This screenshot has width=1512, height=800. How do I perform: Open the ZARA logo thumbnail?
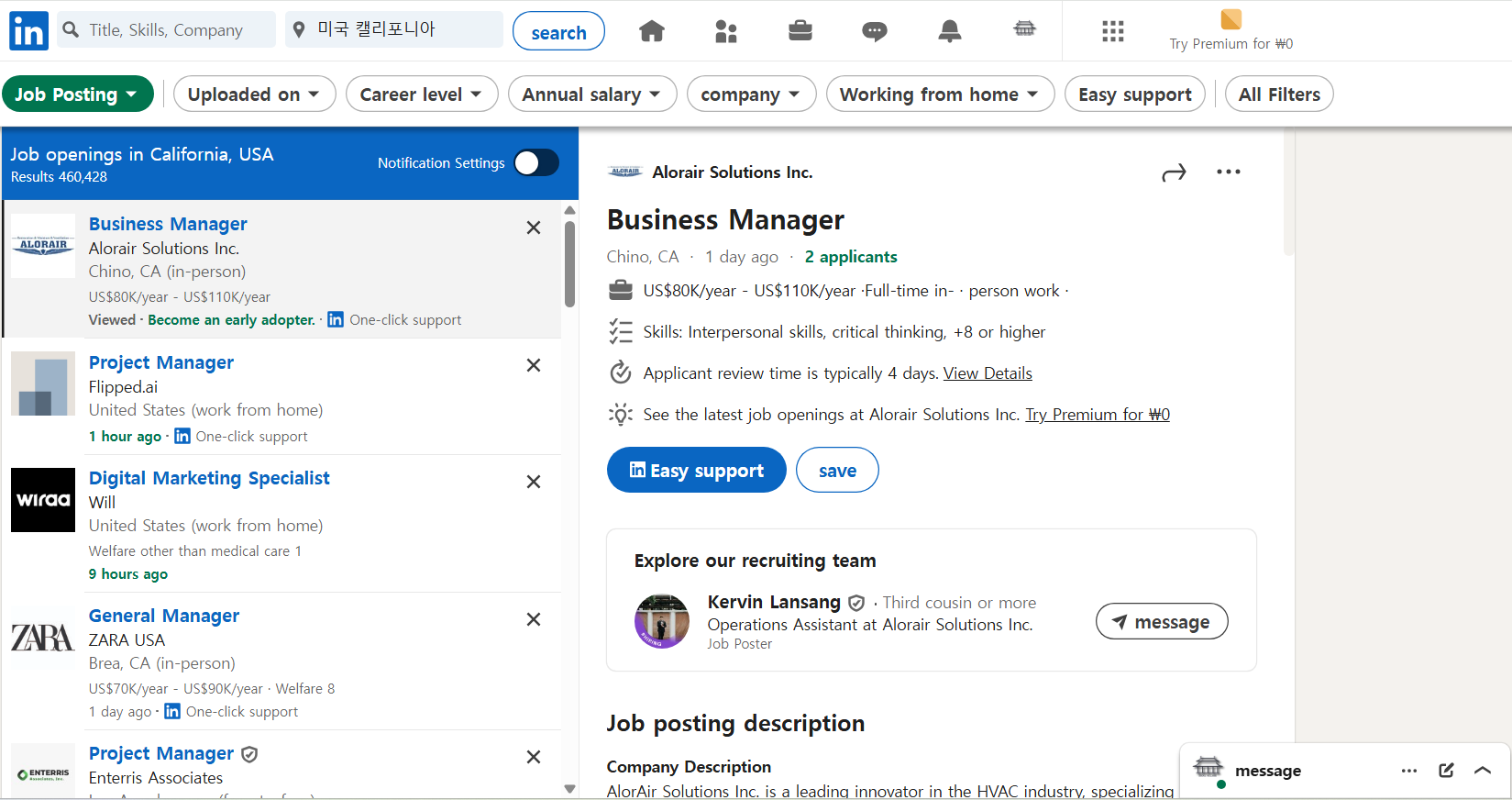[43, 638]
